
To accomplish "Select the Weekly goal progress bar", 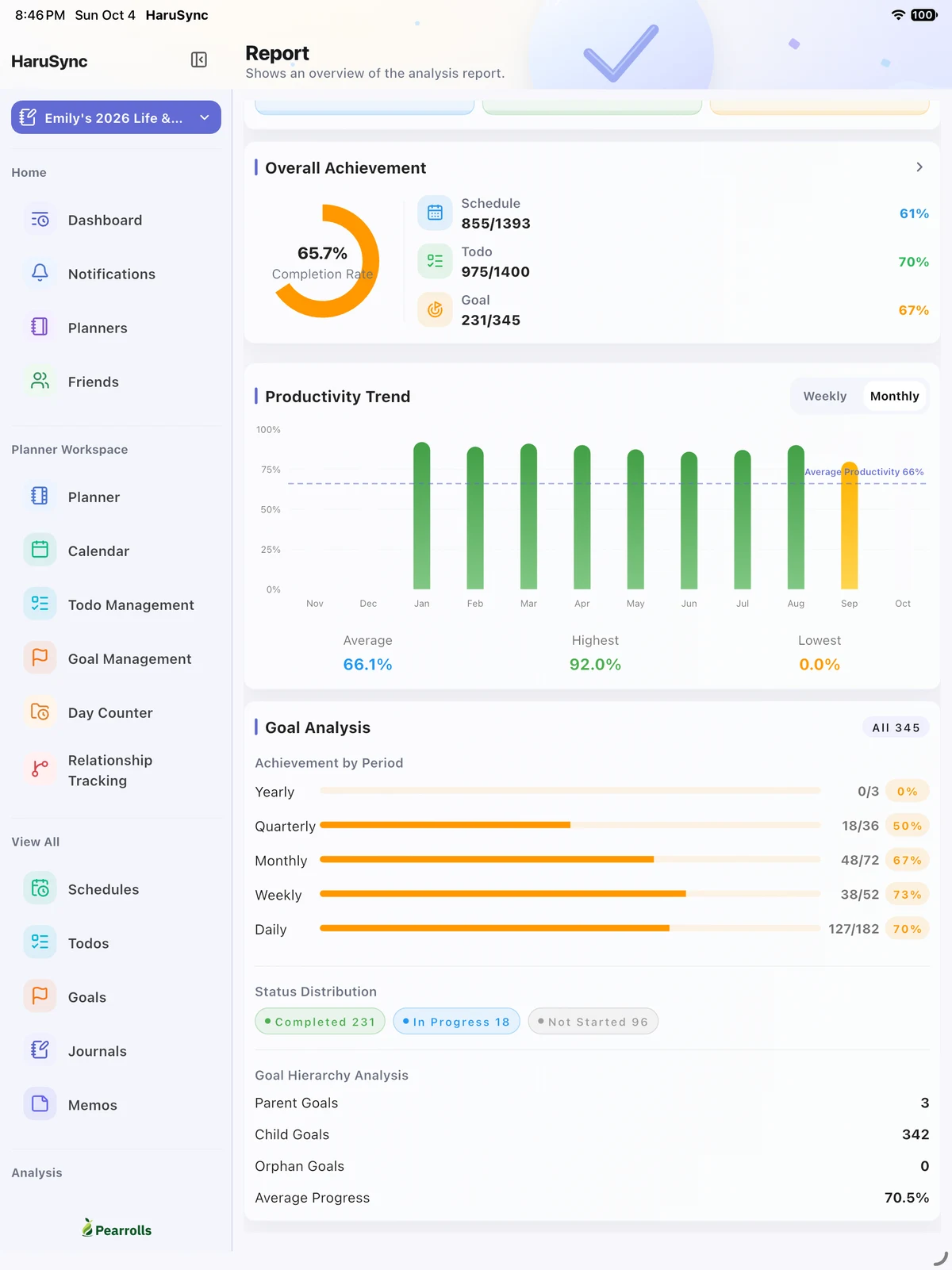I will pos(570,894).
